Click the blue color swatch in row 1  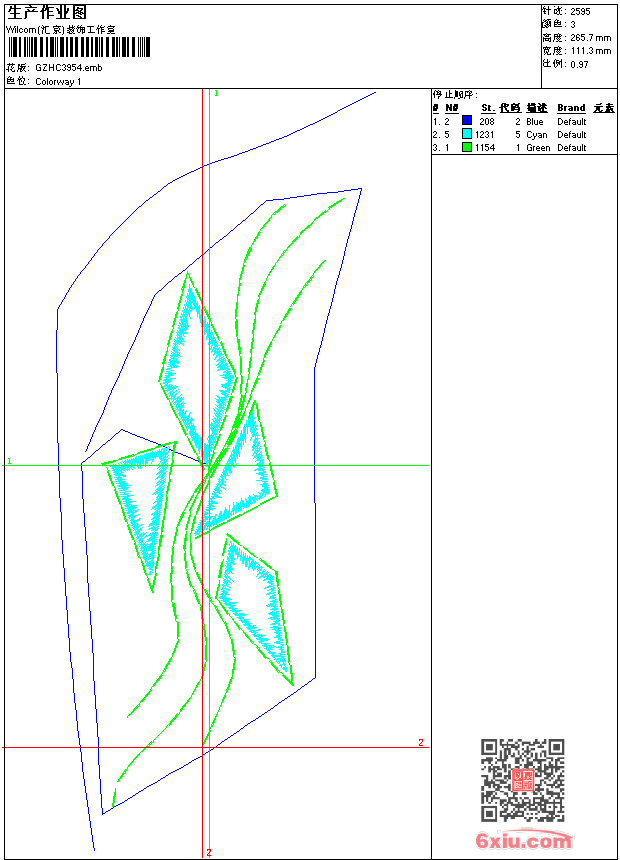467,121
